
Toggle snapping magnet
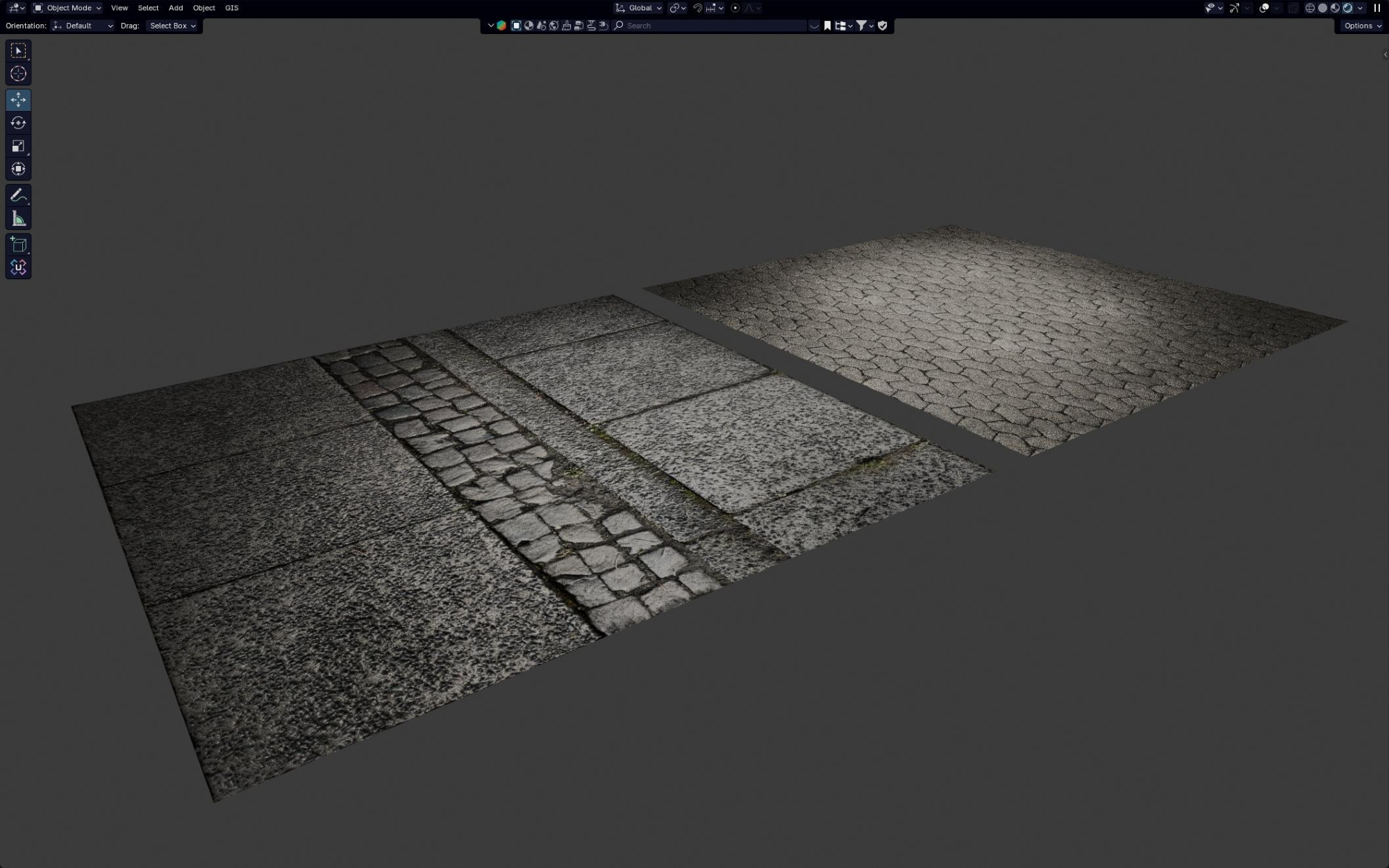697,8
